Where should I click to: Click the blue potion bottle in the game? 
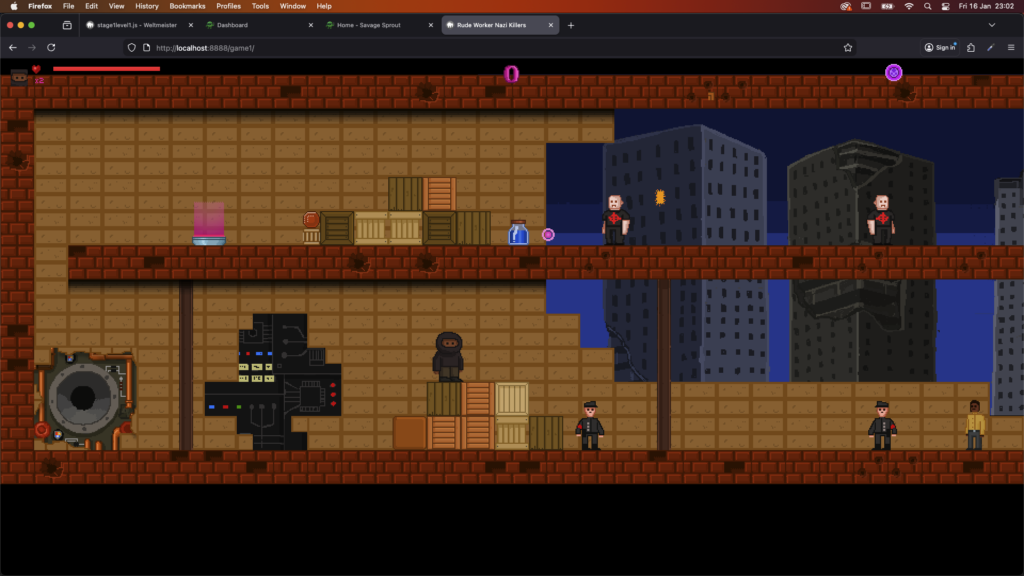[x=518, y=234]
